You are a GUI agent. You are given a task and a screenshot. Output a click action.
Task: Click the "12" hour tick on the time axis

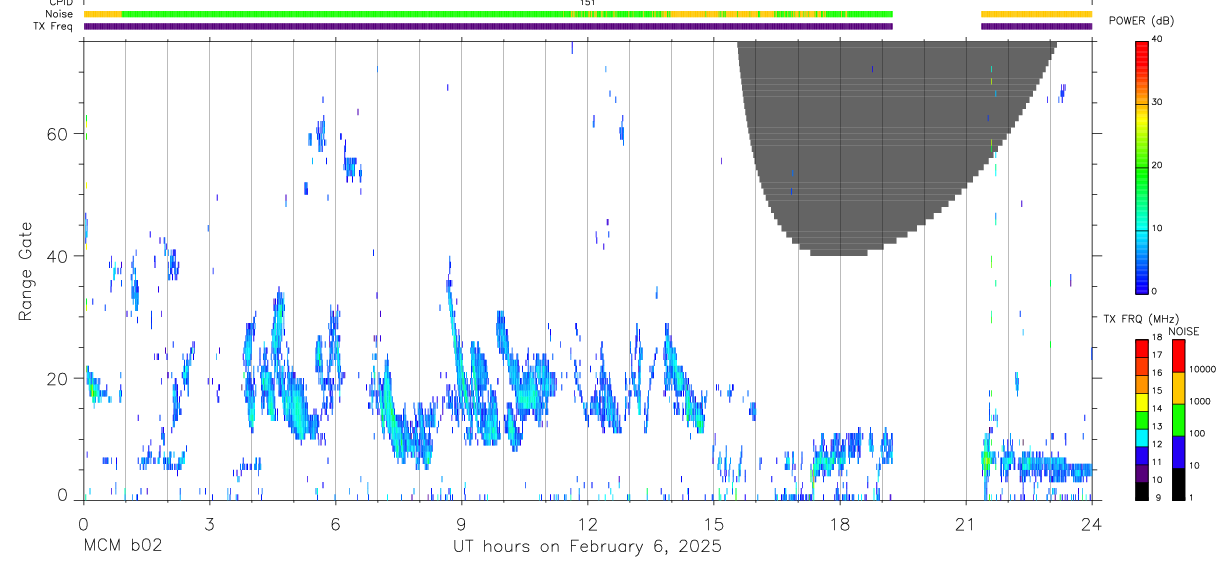pos(587,524)
